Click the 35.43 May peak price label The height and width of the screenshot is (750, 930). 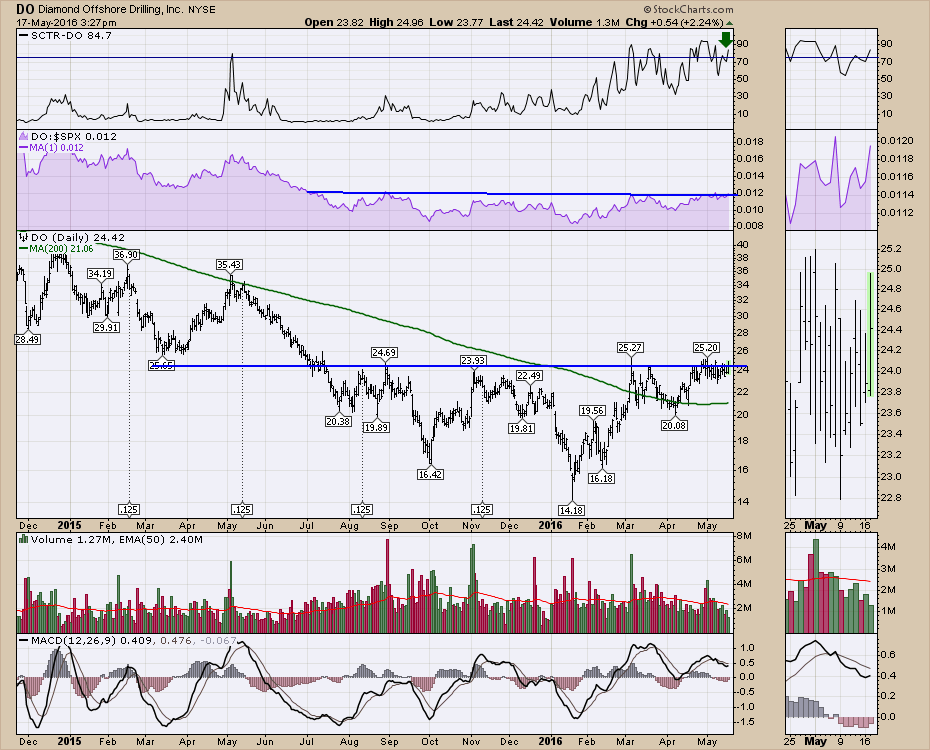[x=229, y=265]
